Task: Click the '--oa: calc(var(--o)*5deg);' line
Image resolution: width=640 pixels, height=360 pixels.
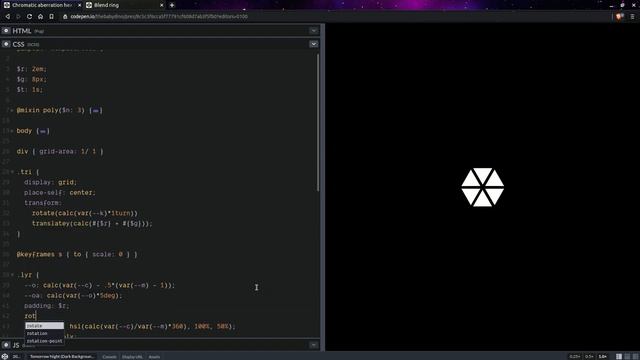Action: (73, 296)
